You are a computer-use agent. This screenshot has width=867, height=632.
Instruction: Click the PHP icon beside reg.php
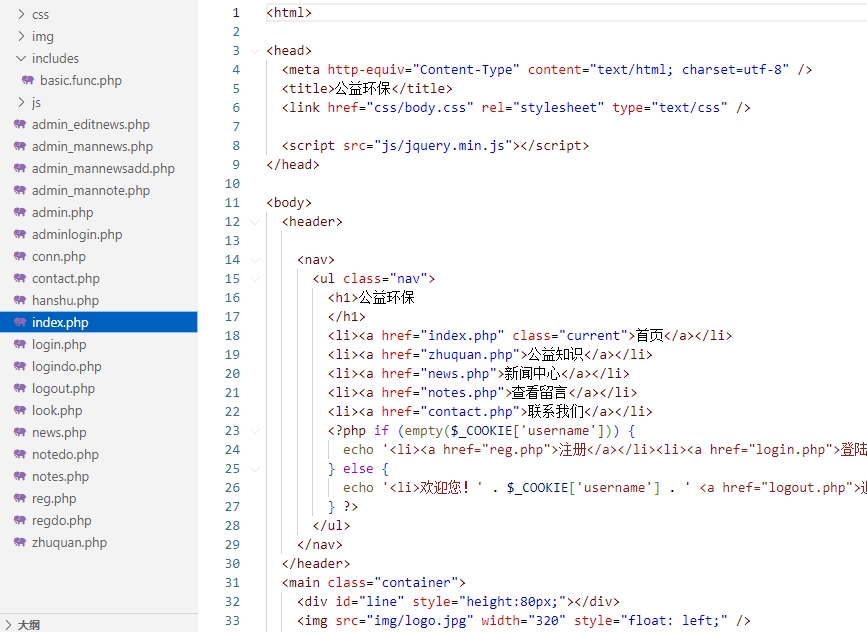(20, 498)
